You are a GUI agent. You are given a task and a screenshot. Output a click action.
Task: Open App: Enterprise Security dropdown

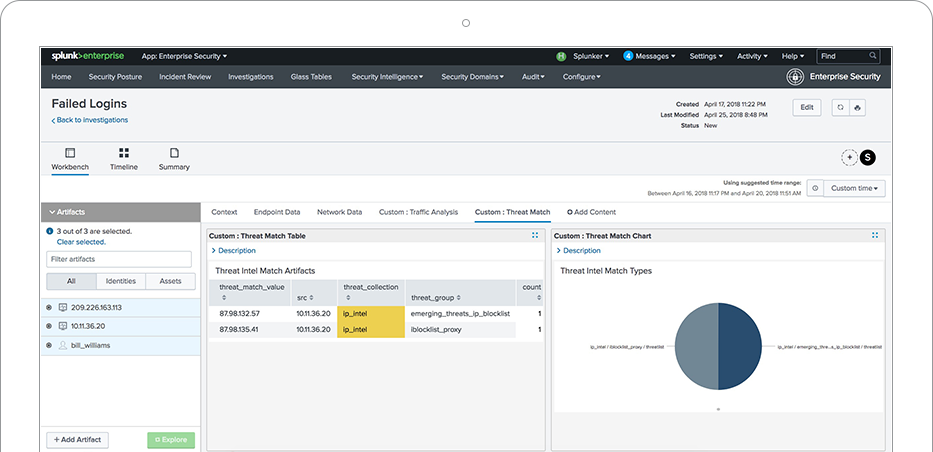pos(184,56)
